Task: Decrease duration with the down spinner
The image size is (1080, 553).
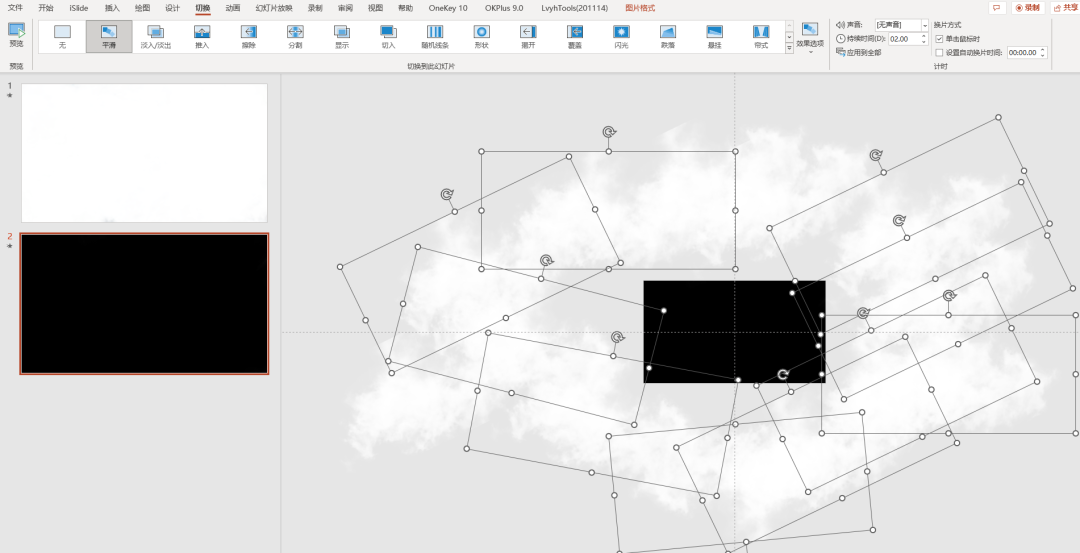Action: [x=924, y=43]
